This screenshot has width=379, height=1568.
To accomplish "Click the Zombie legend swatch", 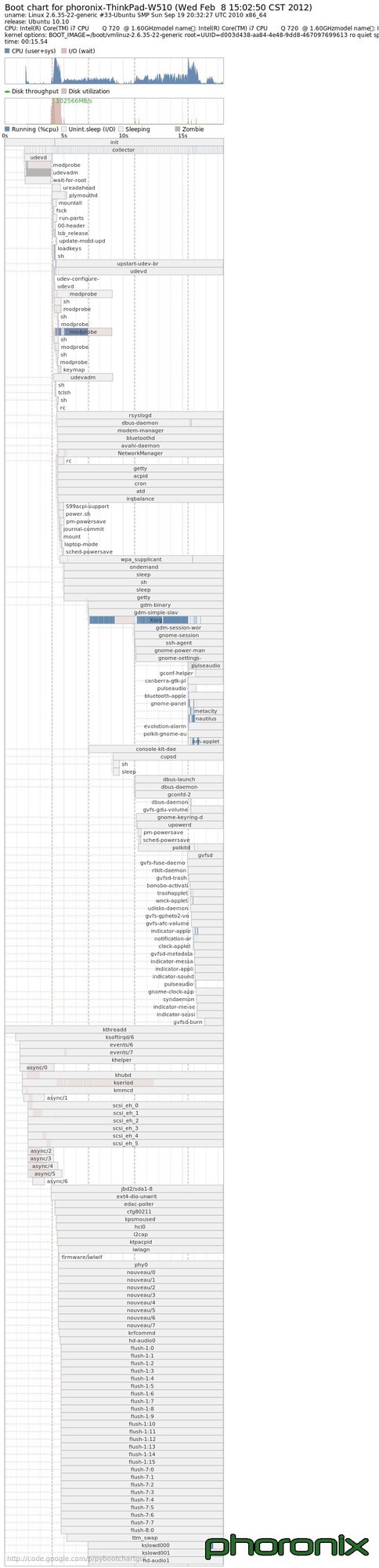I will [178, 129].
